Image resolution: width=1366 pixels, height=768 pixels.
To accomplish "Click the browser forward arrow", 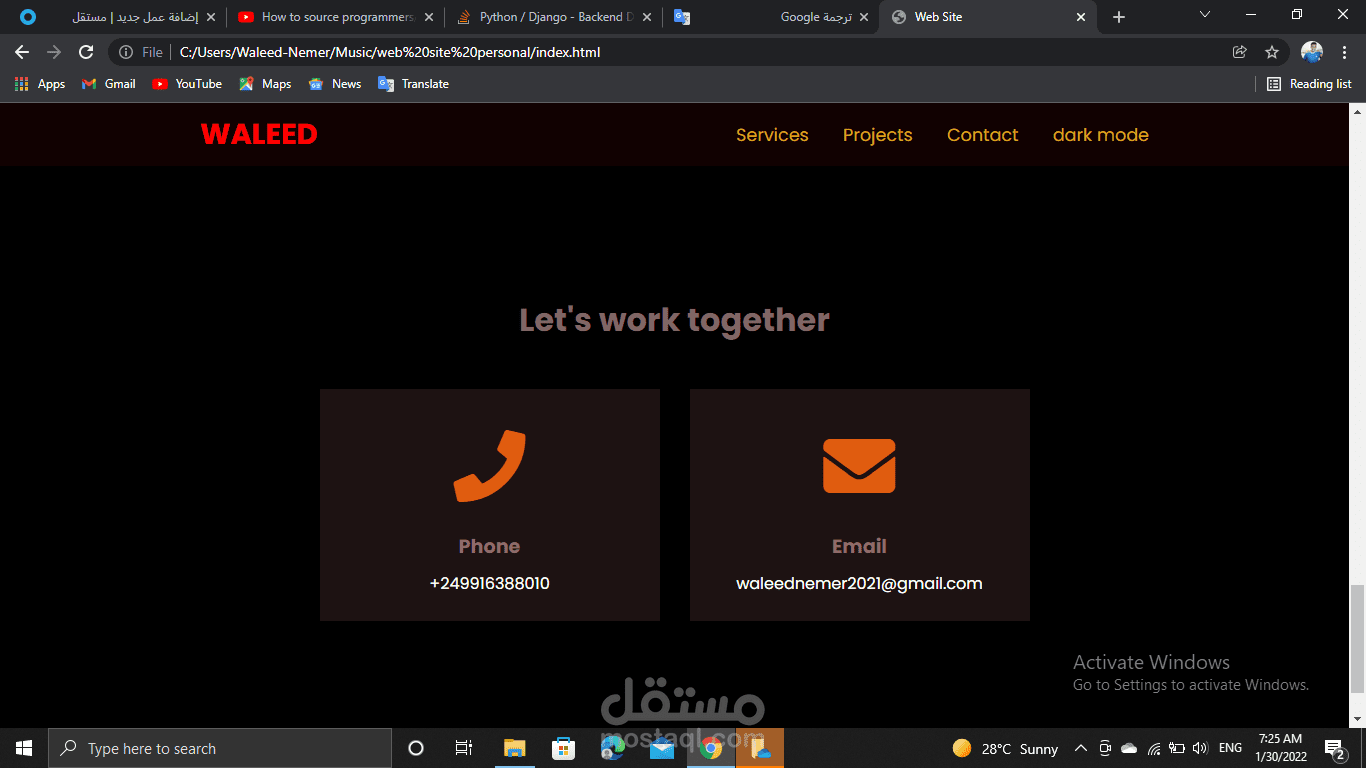I will coord(54,52).
